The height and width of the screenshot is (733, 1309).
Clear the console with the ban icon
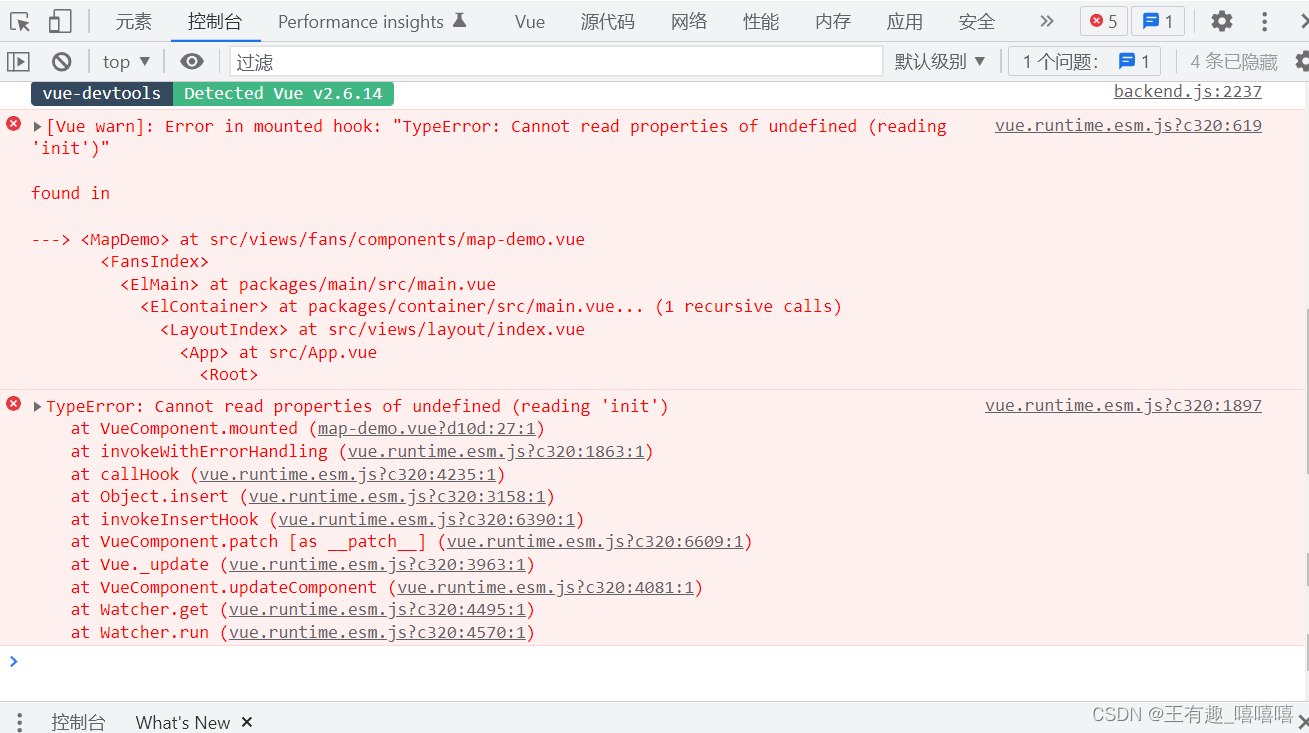62,62
